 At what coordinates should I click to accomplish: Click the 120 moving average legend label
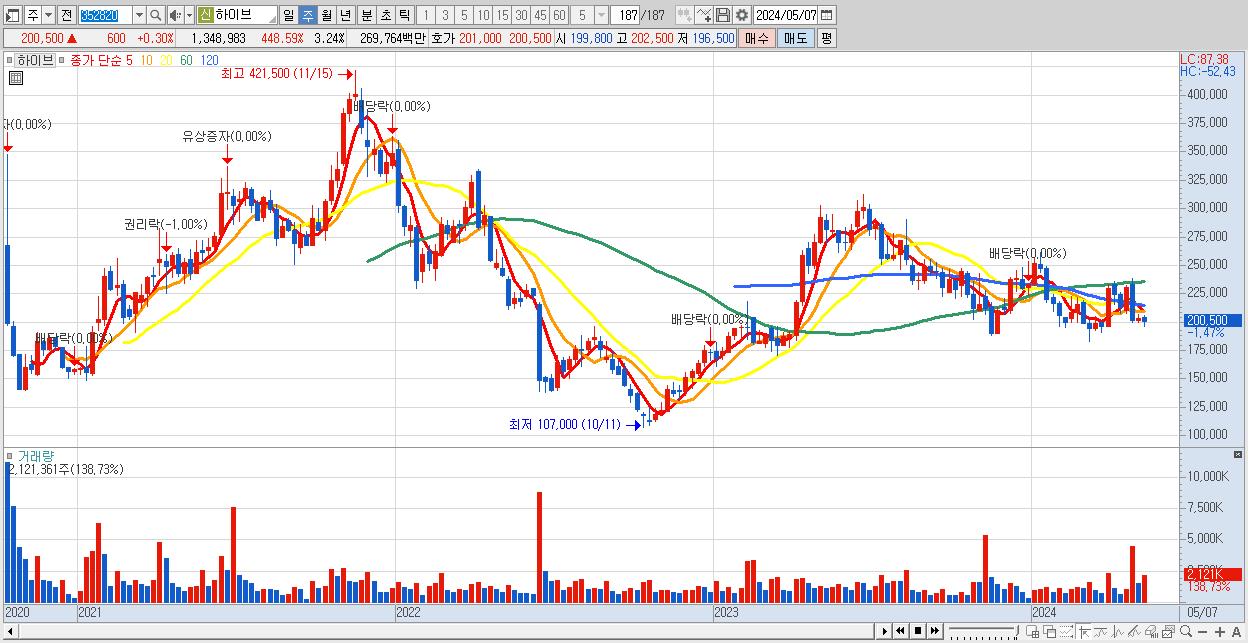(x=209, y=60)
